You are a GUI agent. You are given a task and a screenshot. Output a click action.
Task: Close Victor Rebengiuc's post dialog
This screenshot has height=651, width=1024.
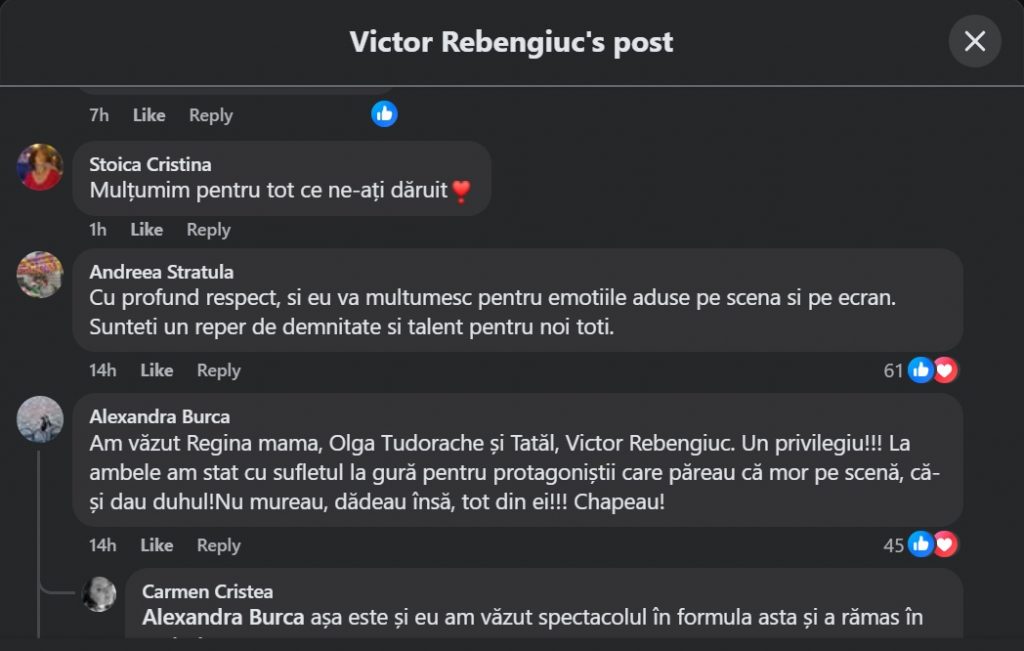pyautogui.click(x=974, y=41)
